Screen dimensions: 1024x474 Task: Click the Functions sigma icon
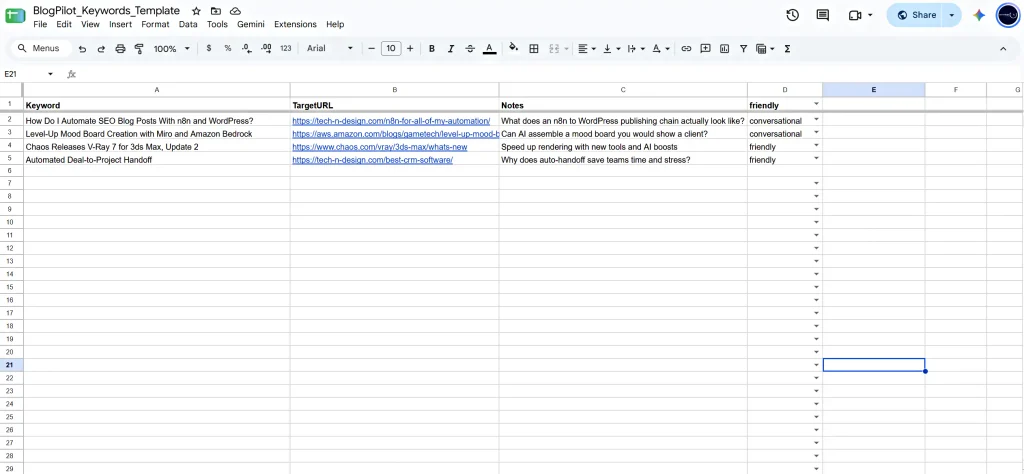click(x=787, y=48)
